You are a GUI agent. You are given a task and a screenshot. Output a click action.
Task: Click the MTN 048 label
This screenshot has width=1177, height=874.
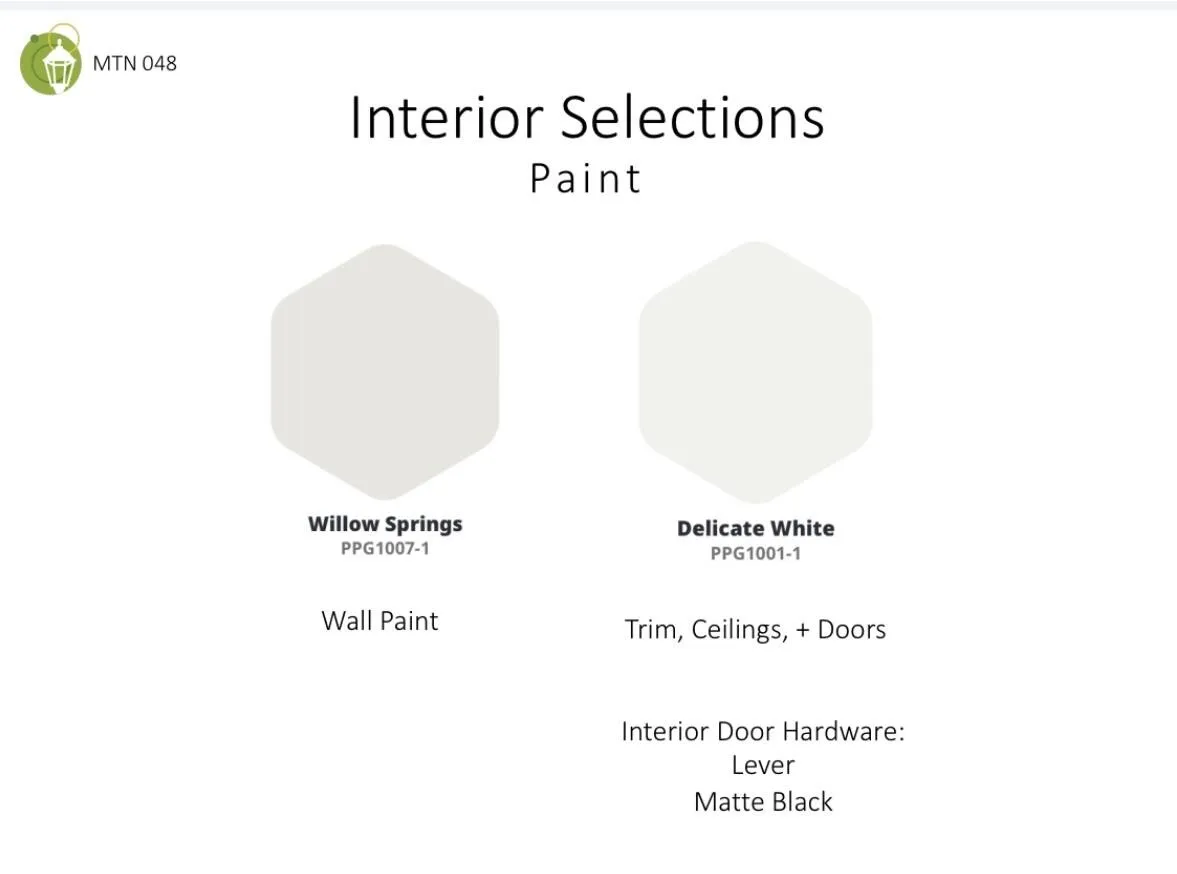(135, 63)
